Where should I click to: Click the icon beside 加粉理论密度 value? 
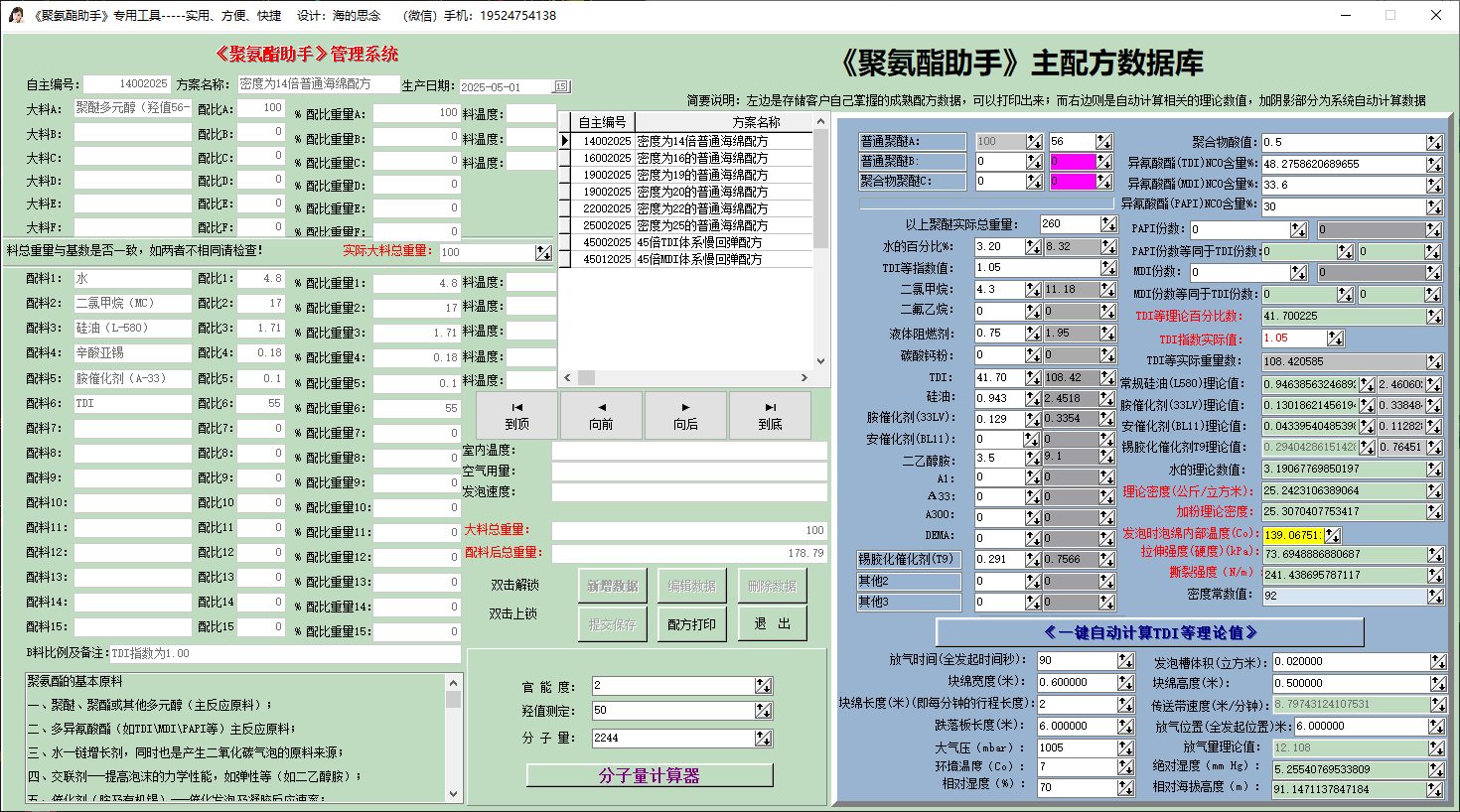pyautogui.click(x=1434, y=512)
